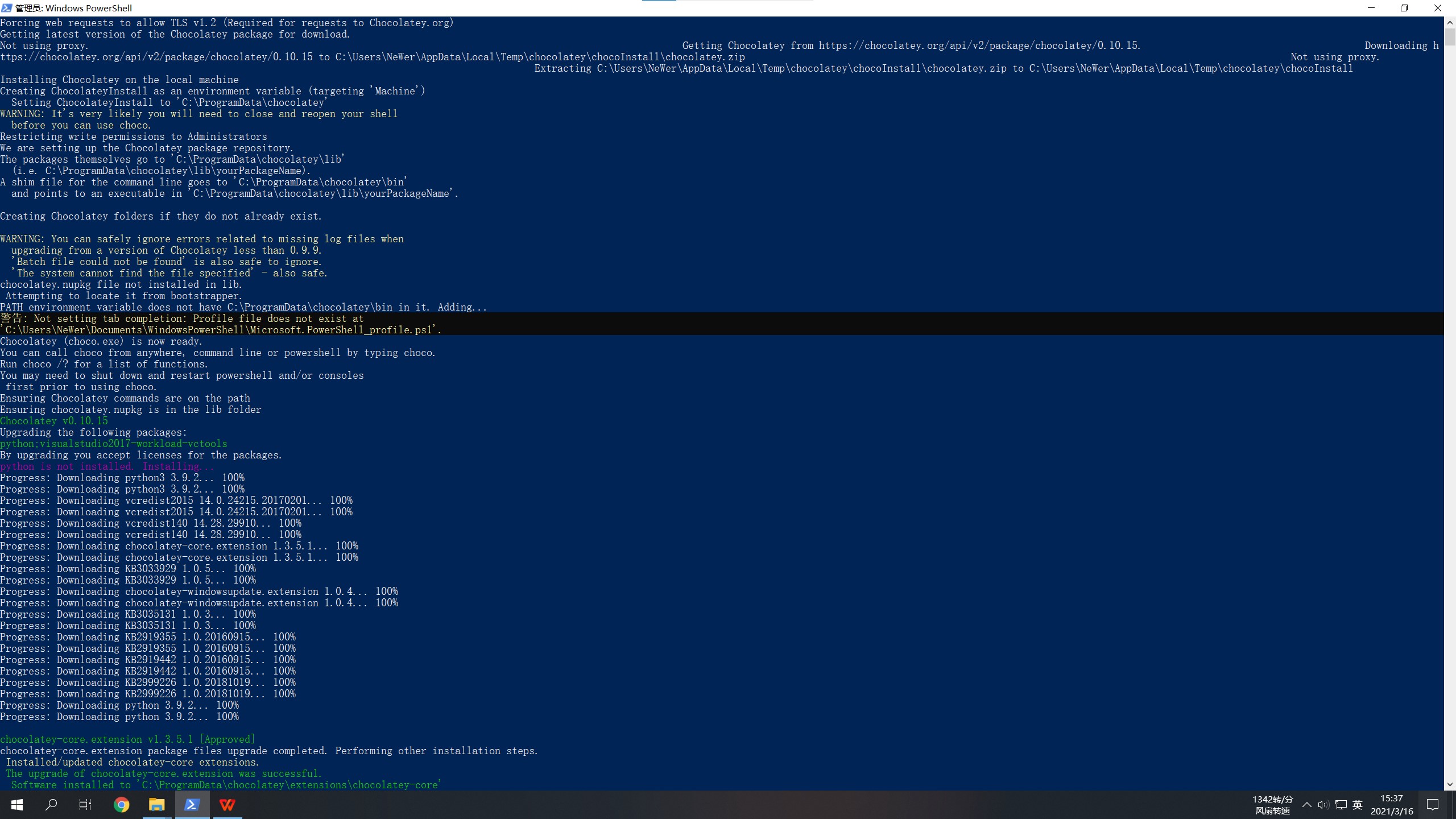Screen dimensions: 1456x819
Task: Open the clock showing 15:37
Action: (1391, 805)
